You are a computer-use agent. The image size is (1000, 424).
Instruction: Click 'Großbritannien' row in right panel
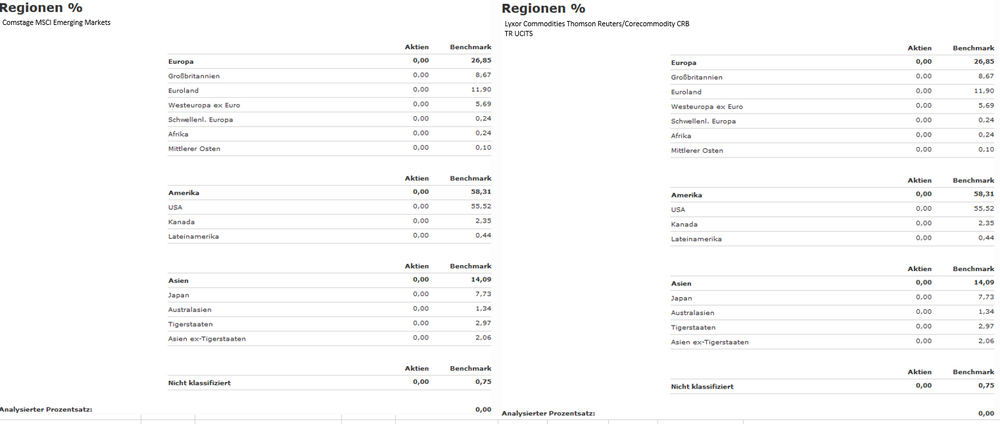point(832,77)
